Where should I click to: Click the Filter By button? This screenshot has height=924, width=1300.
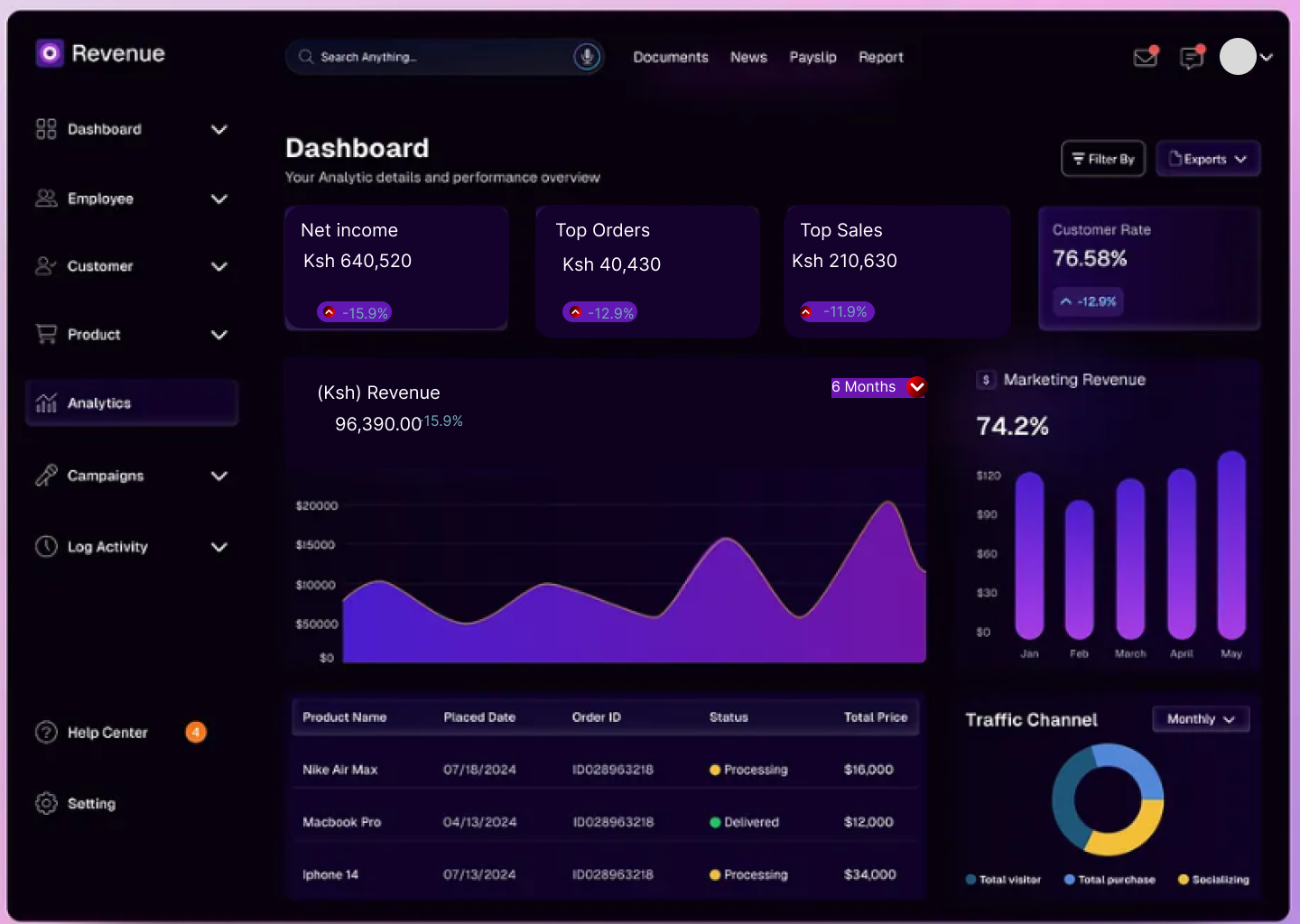(1102, 159)
